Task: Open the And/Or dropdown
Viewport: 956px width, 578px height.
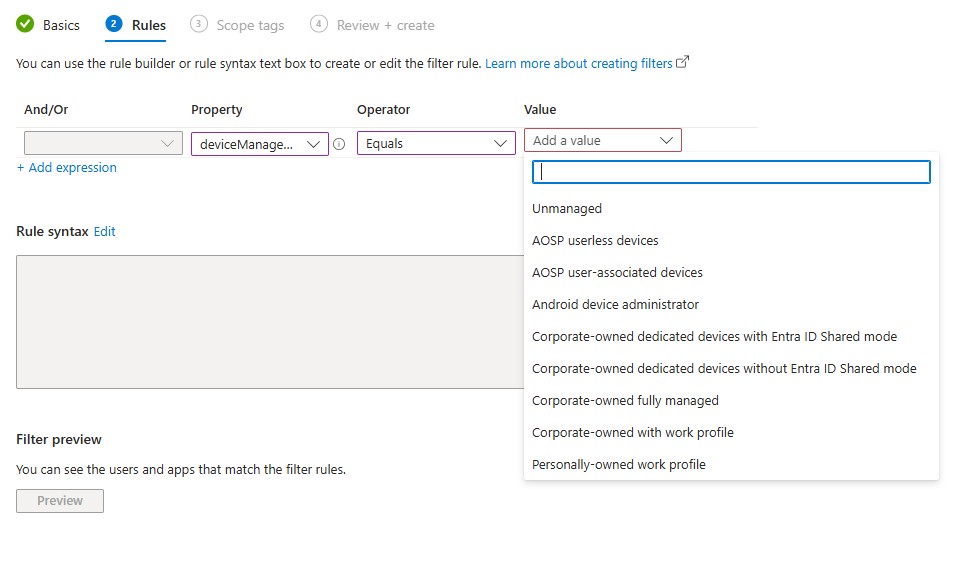Action: click(103, 144)
